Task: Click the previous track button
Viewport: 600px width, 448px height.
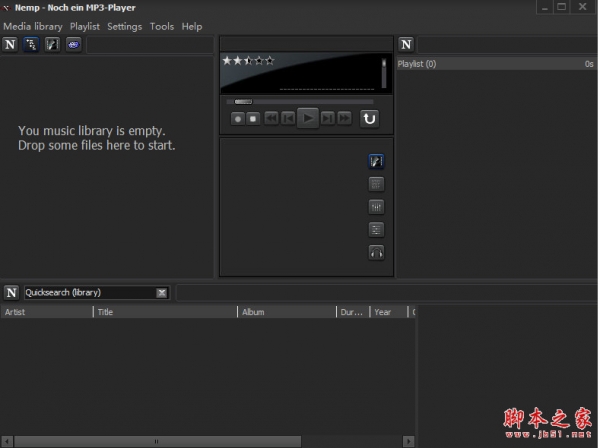Action: click(x=288, y=118)
